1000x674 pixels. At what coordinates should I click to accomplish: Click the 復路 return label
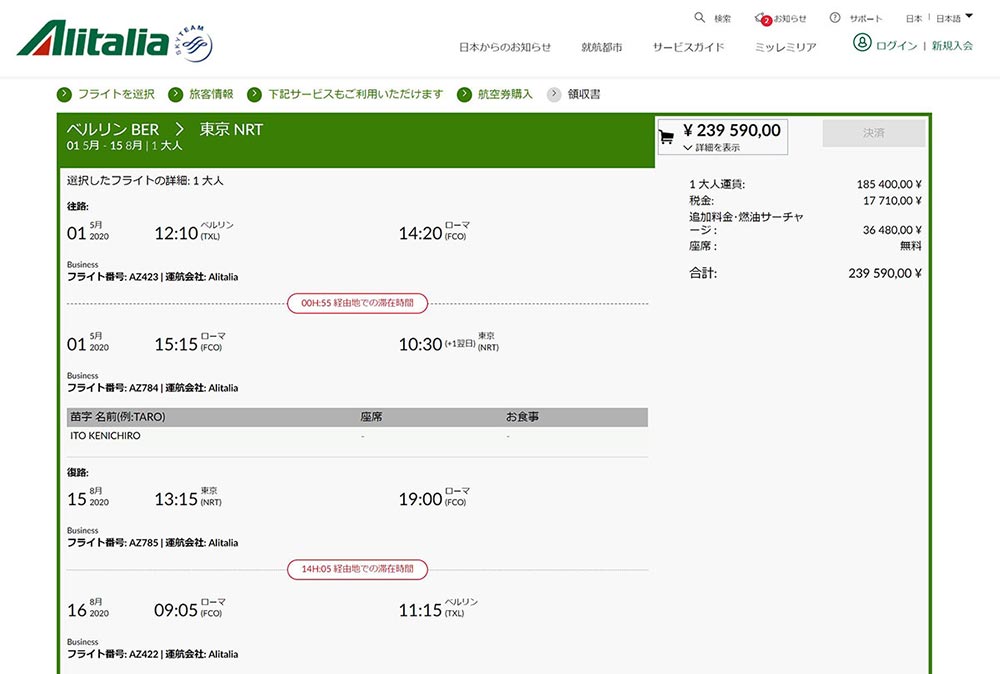tap(78, 473)
